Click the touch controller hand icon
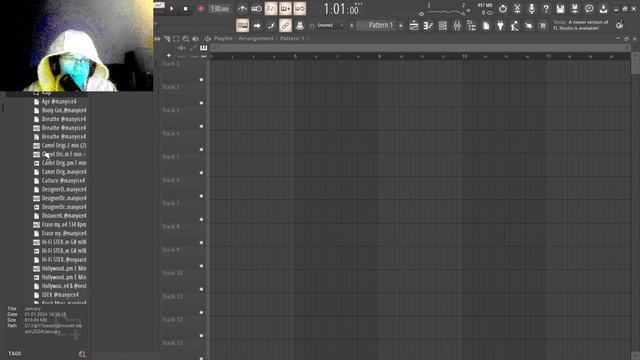 click(x=529, y=26)
